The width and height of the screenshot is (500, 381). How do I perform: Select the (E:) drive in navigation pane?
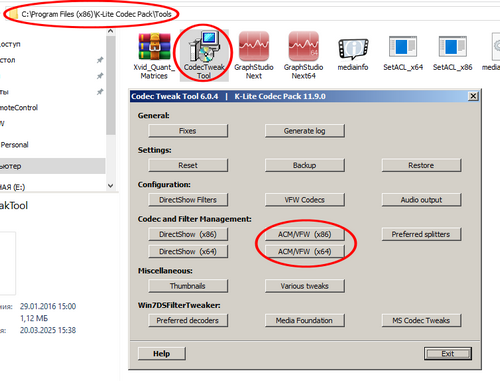tap(13, 187)
